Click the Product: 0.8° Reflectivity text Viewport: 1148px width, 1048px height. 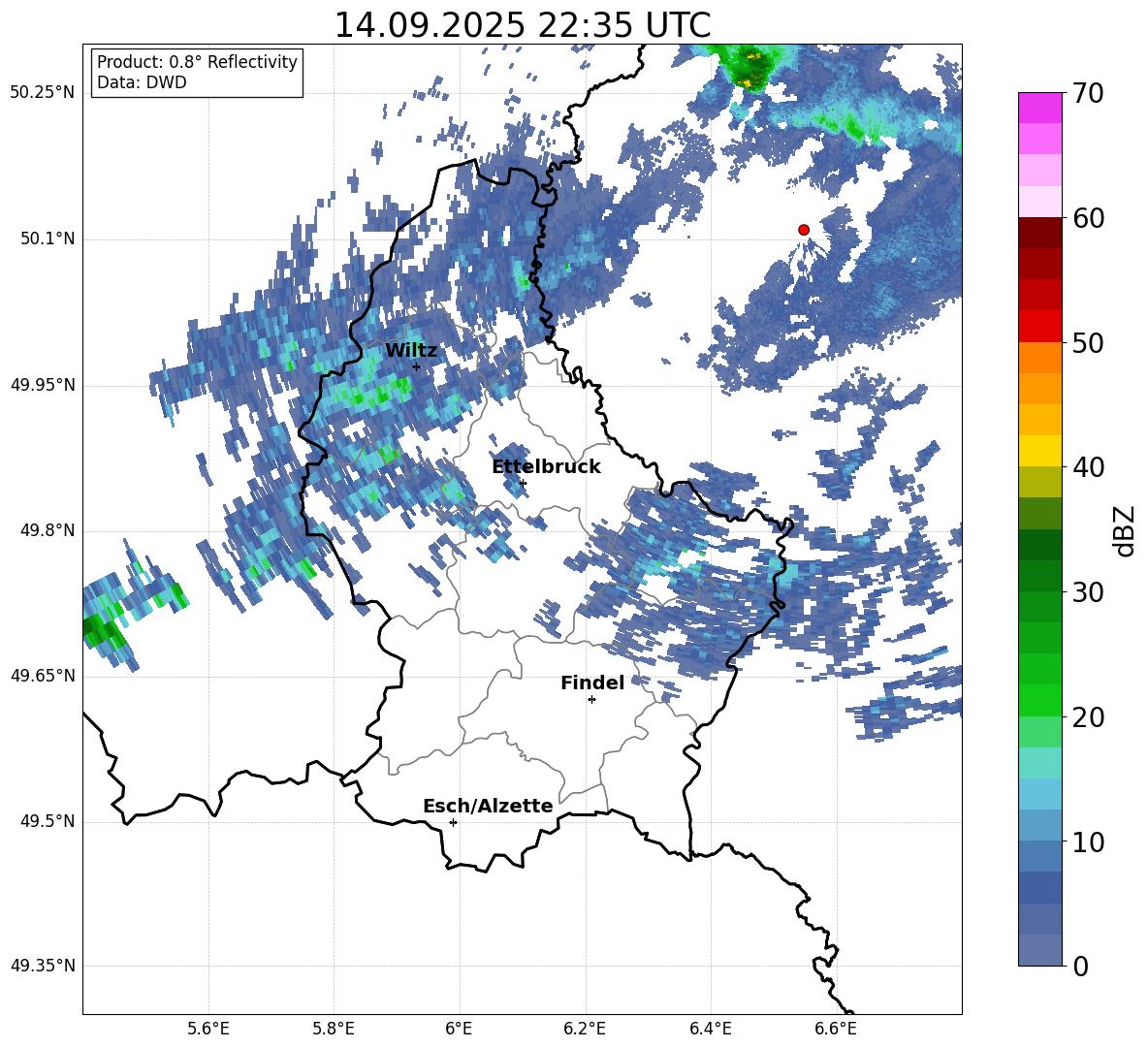tap(197, 61)
